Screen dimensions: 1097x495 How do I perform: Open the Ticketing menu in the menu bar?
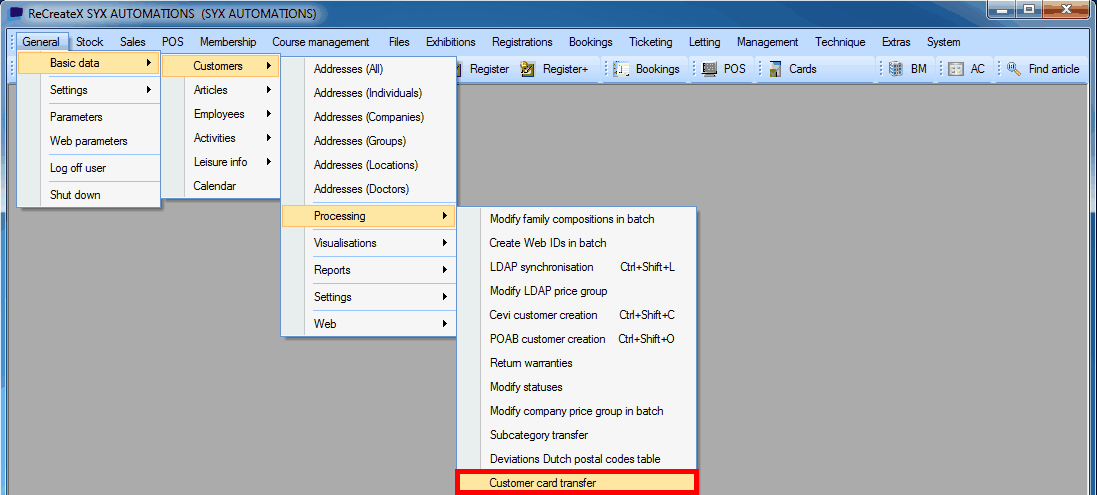[650, 42]
